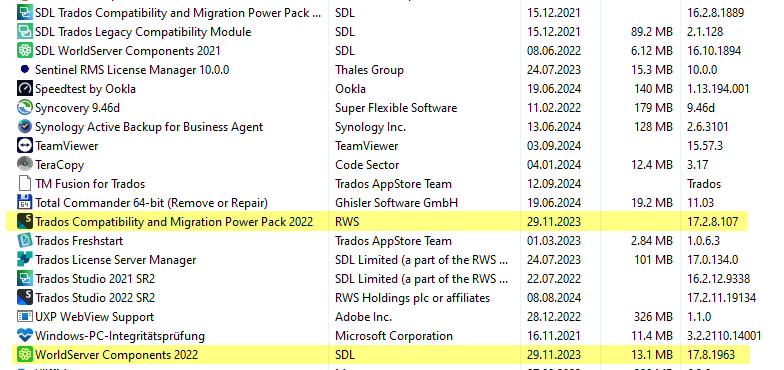Click version 17.0.134.0

[x=712, y=260]
